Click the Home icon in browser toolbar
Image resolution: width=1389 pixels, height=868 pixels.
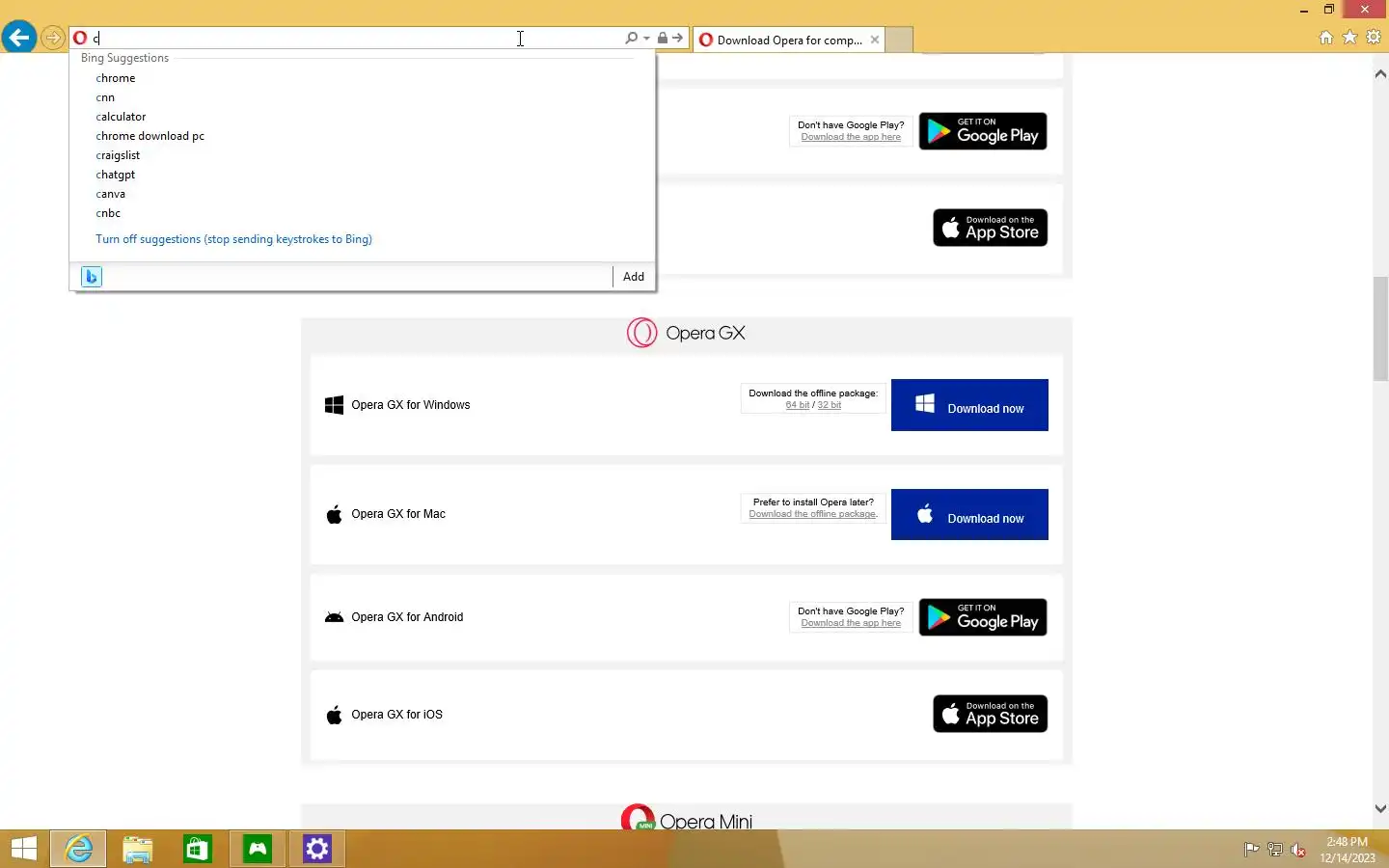pos(1326,38)
